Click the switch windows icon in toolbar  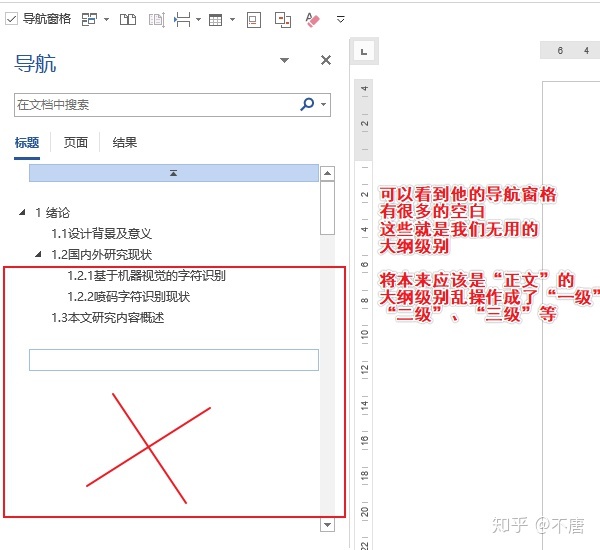tap(89, 19)
